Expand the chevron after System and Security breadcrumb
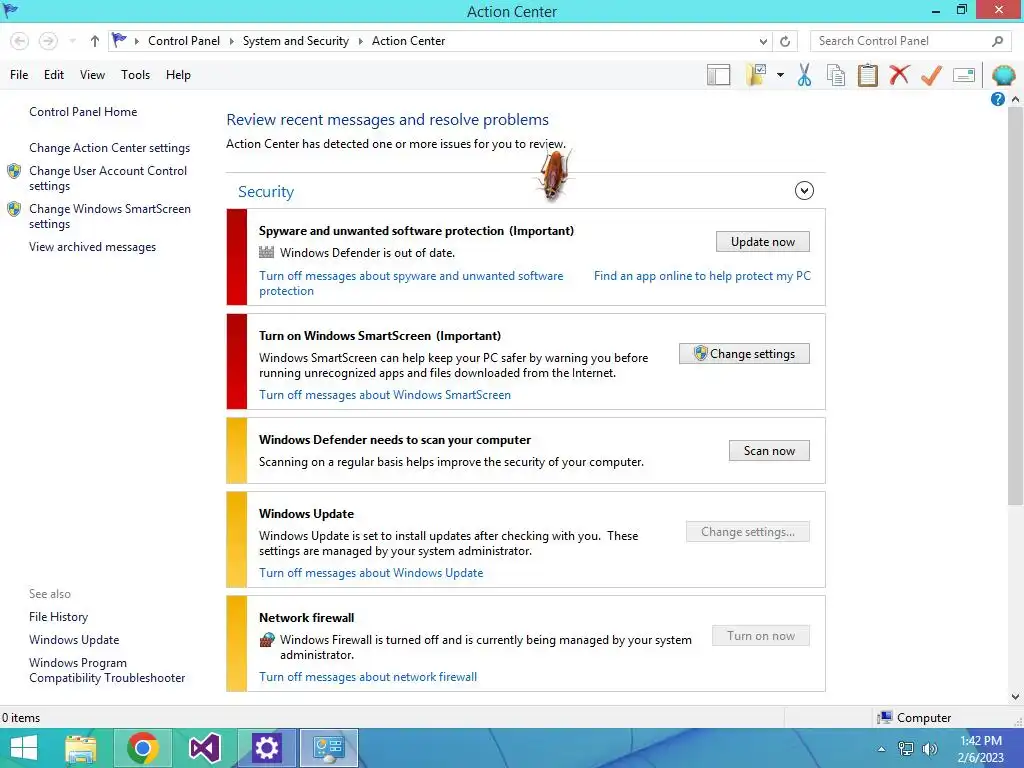The image size is (1024, 768). (360, 41)
